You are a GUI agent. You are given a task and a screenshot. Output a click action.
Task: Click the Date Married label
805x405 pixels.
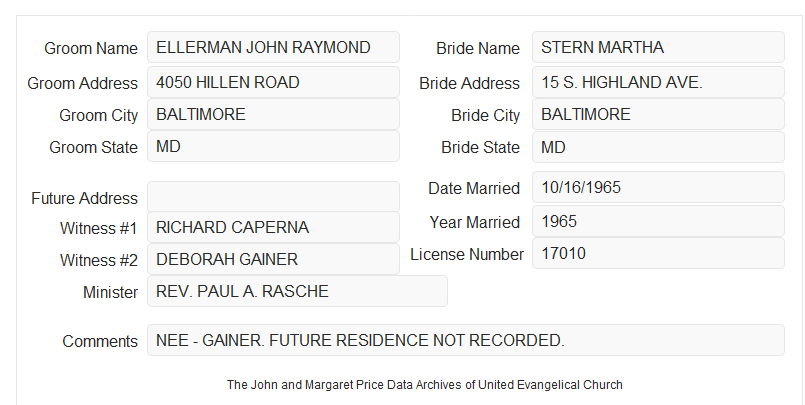click(x=474, y=188)
